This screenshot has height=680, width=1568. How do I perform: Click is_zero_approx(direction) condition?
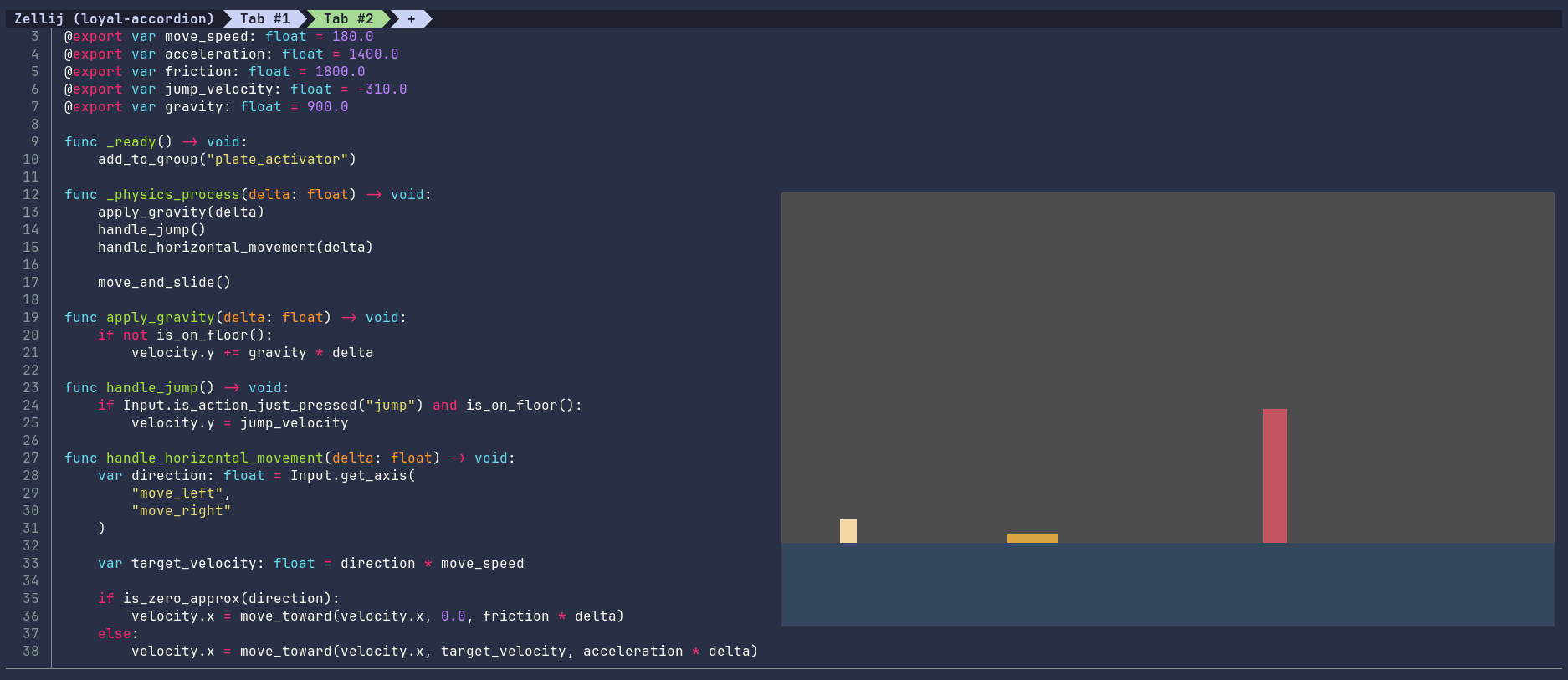[228, 599]
